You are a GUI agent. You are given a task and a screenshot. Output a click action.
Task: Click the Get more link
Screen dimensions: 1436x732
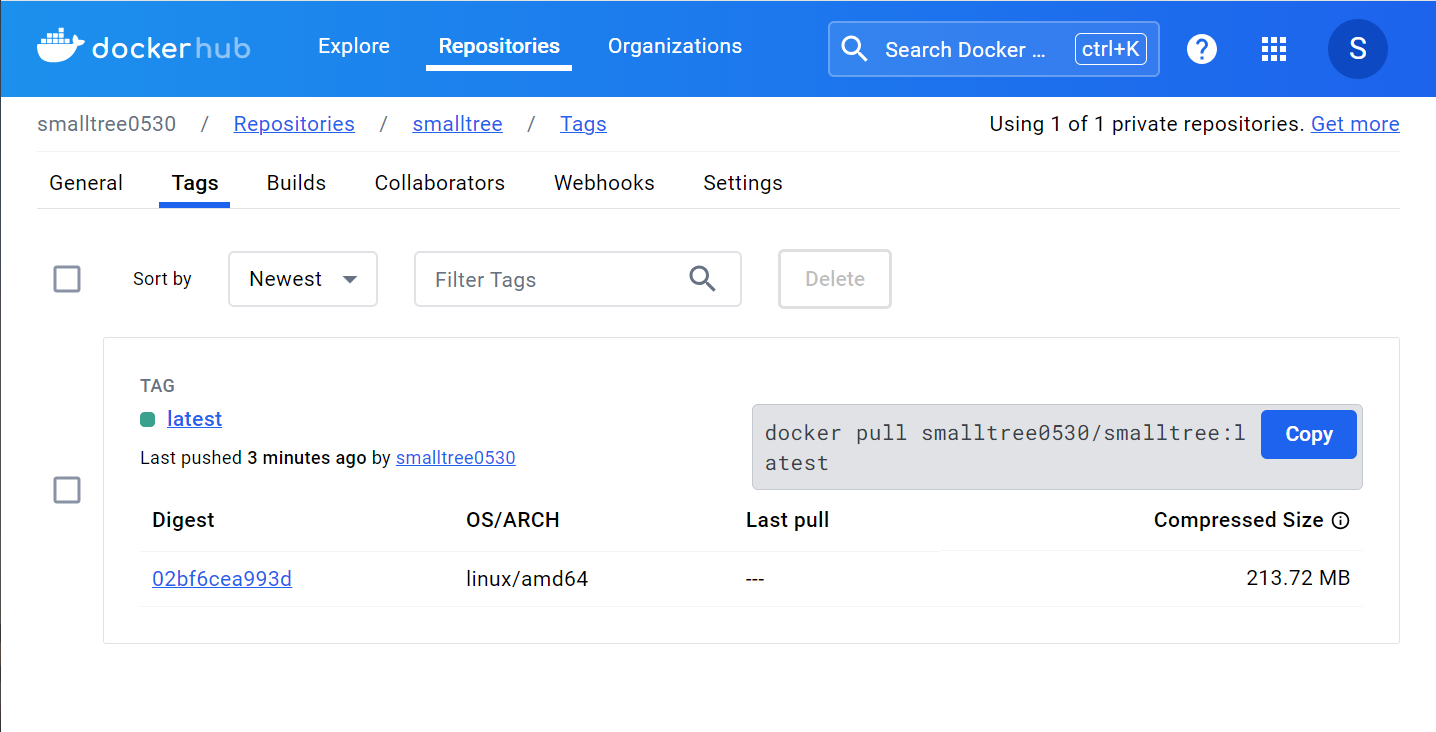pyautogui.click(x=1355, y=124)
